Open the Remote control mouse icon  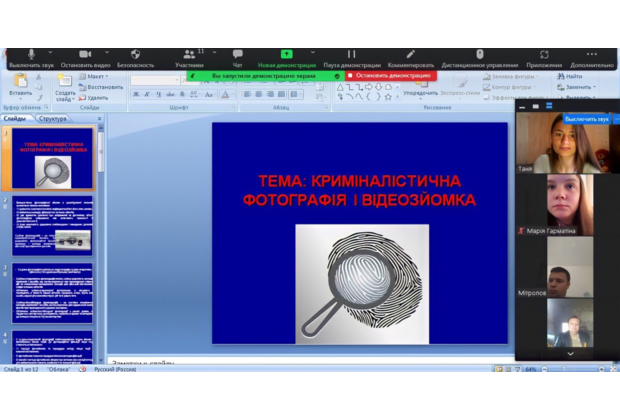click(x=479, y=54)
